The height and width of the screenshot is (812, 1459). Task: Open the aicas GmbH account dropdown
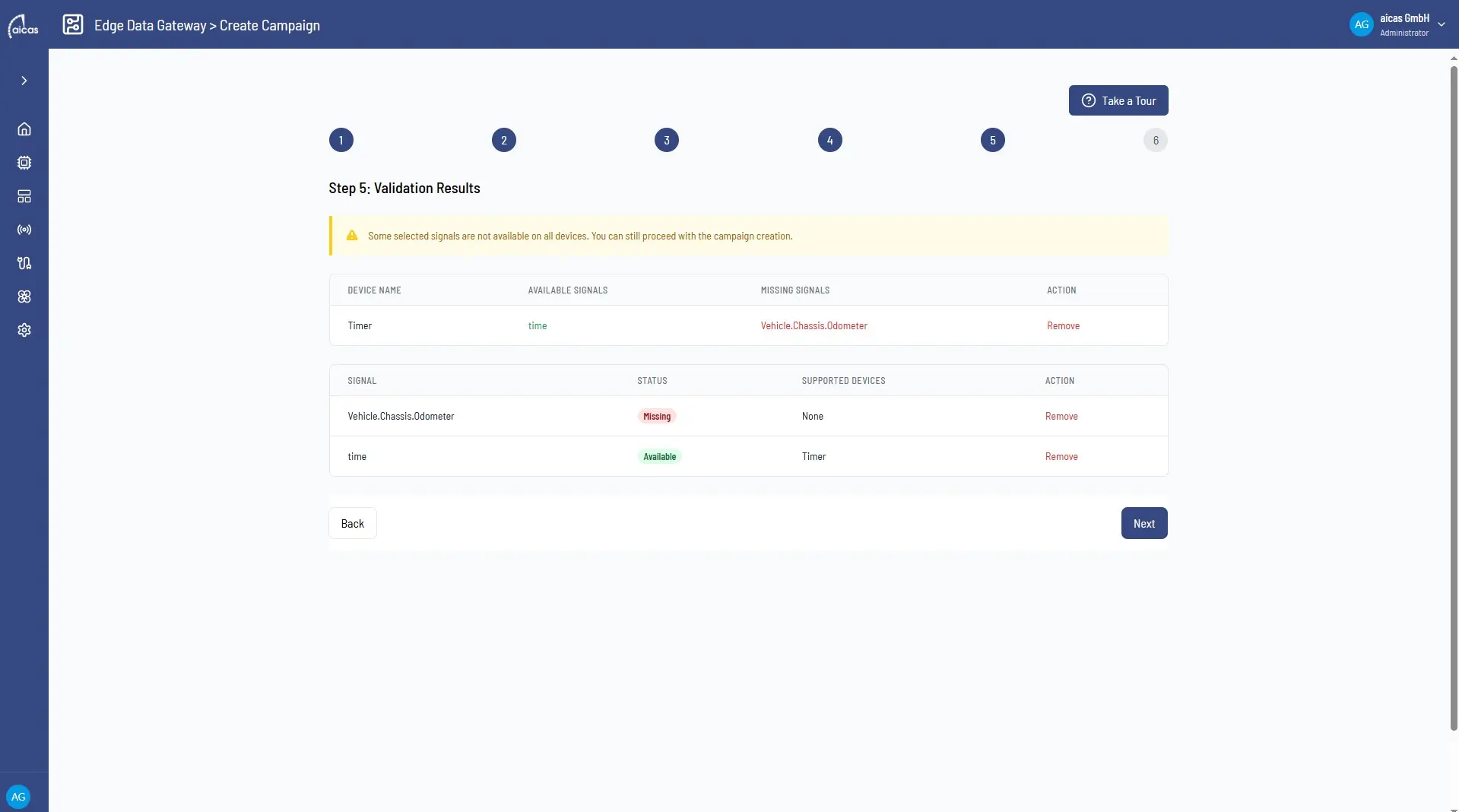(x=1398, y=24)
